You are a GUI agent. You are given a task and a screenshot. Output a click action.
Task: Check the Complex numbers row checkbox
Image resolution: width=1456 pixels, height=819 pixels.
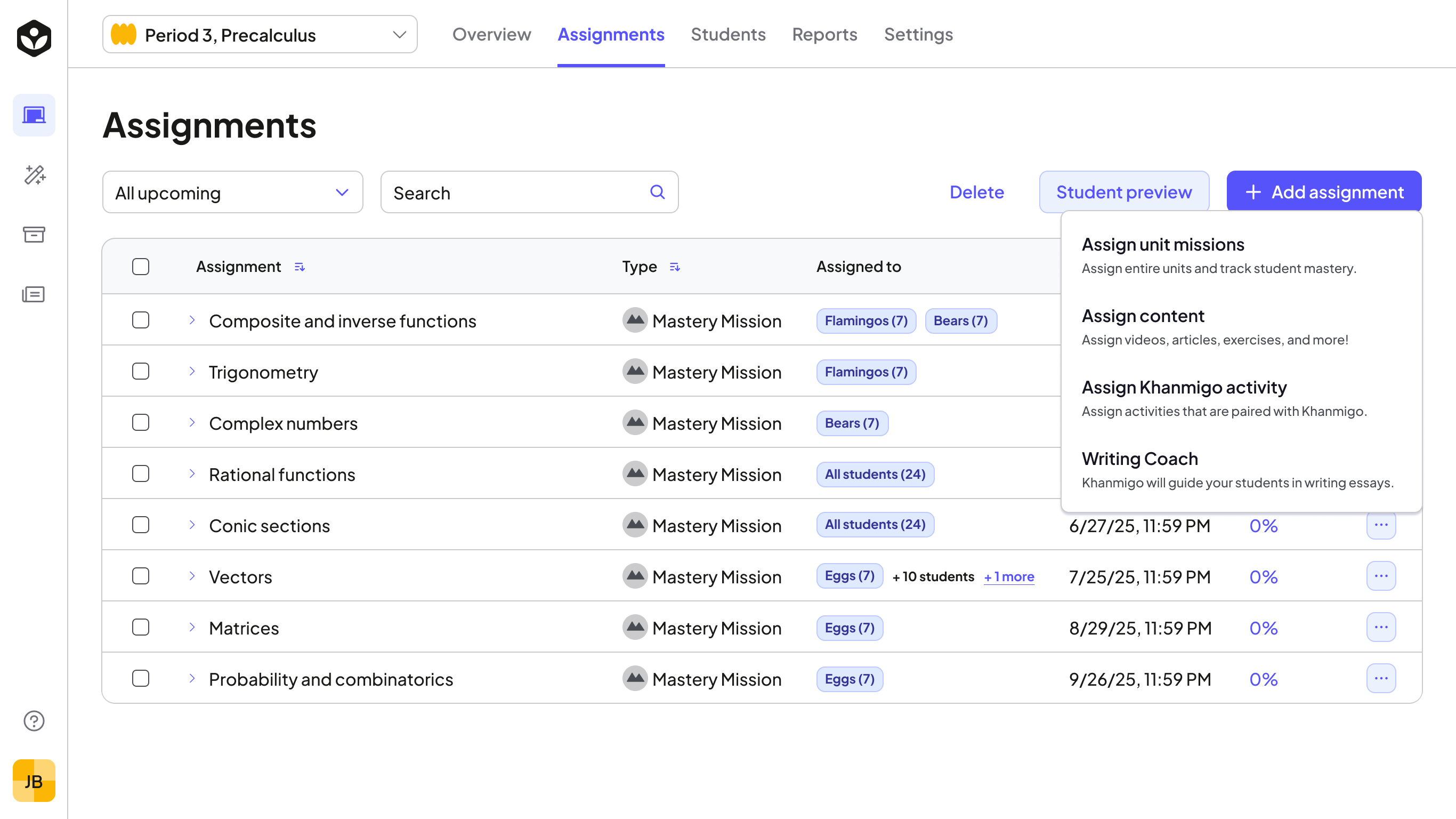point(141,422)
